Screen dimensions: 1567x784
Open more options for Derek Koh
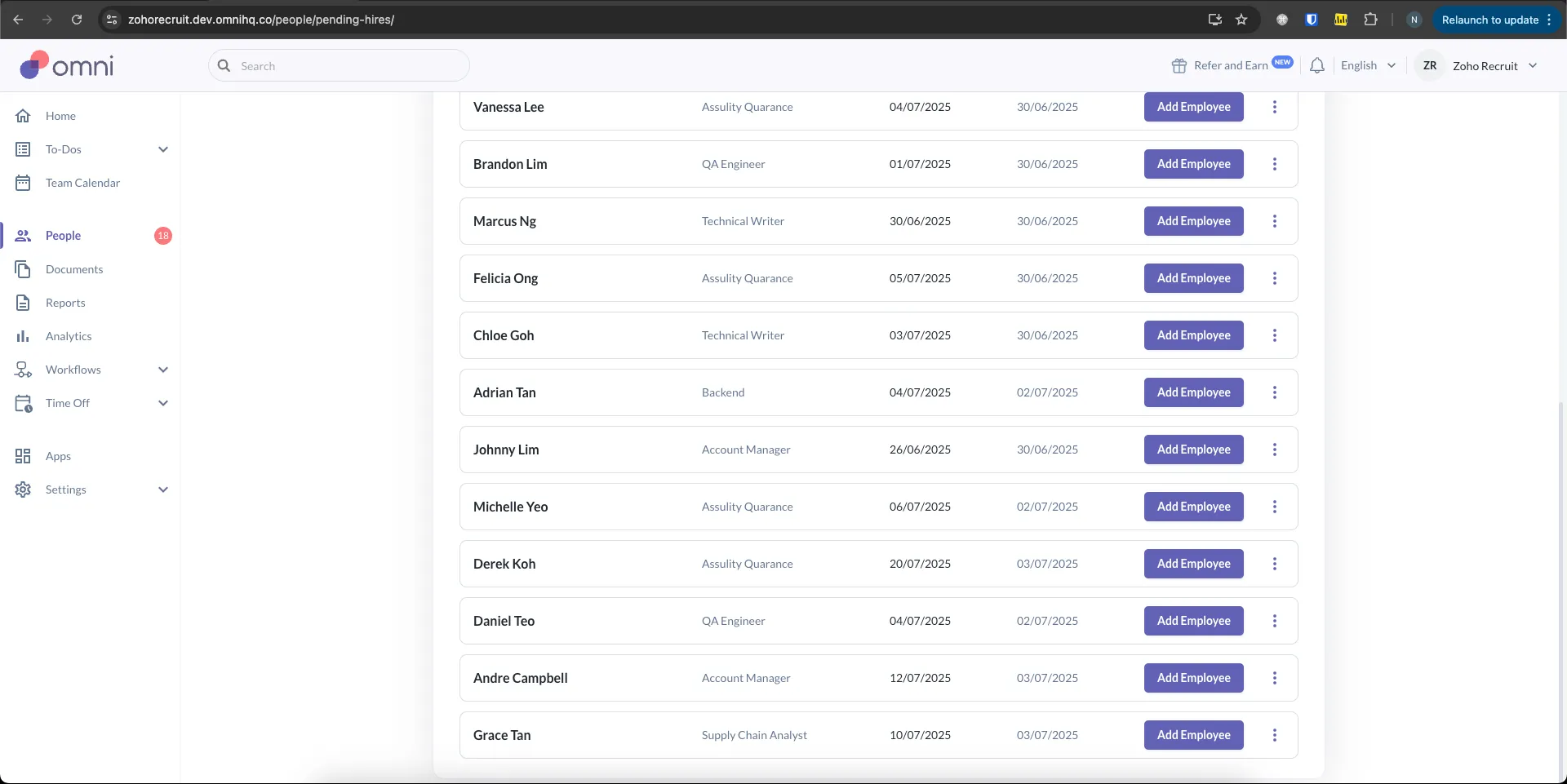click(1274, 564)
